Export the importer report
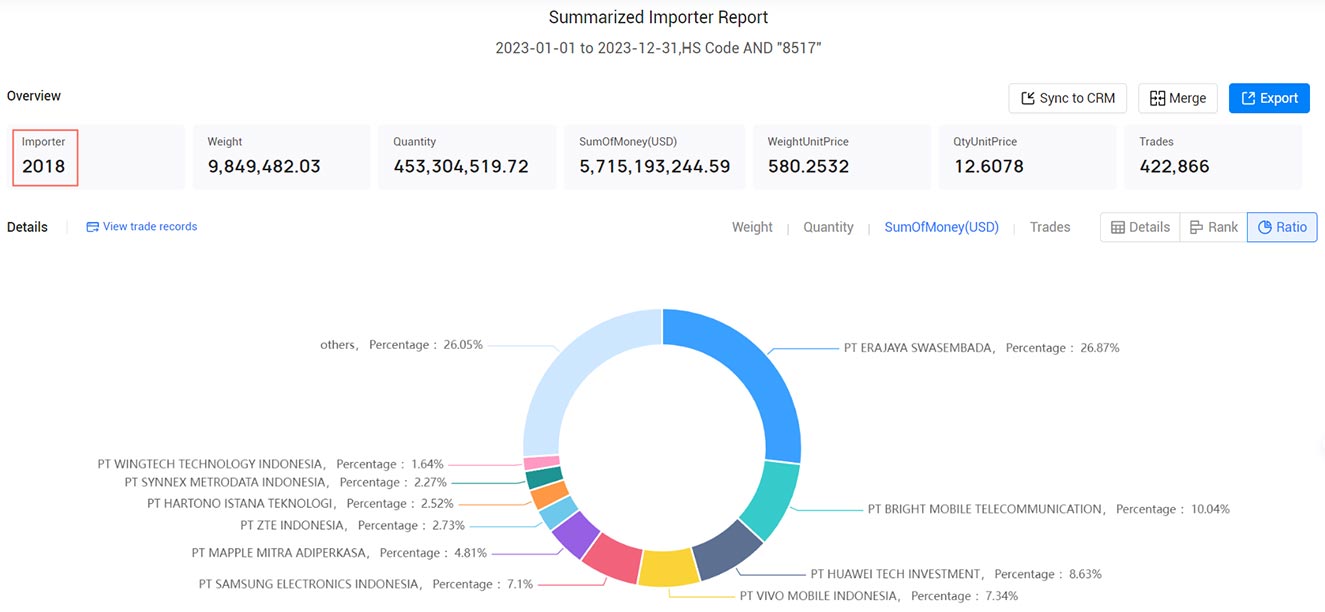1325x612 pixels. point(1269,98)
